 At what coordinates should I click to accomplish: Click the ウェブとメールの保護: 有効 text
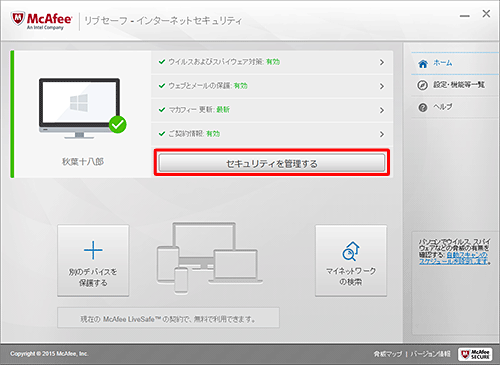coord(208,86)
